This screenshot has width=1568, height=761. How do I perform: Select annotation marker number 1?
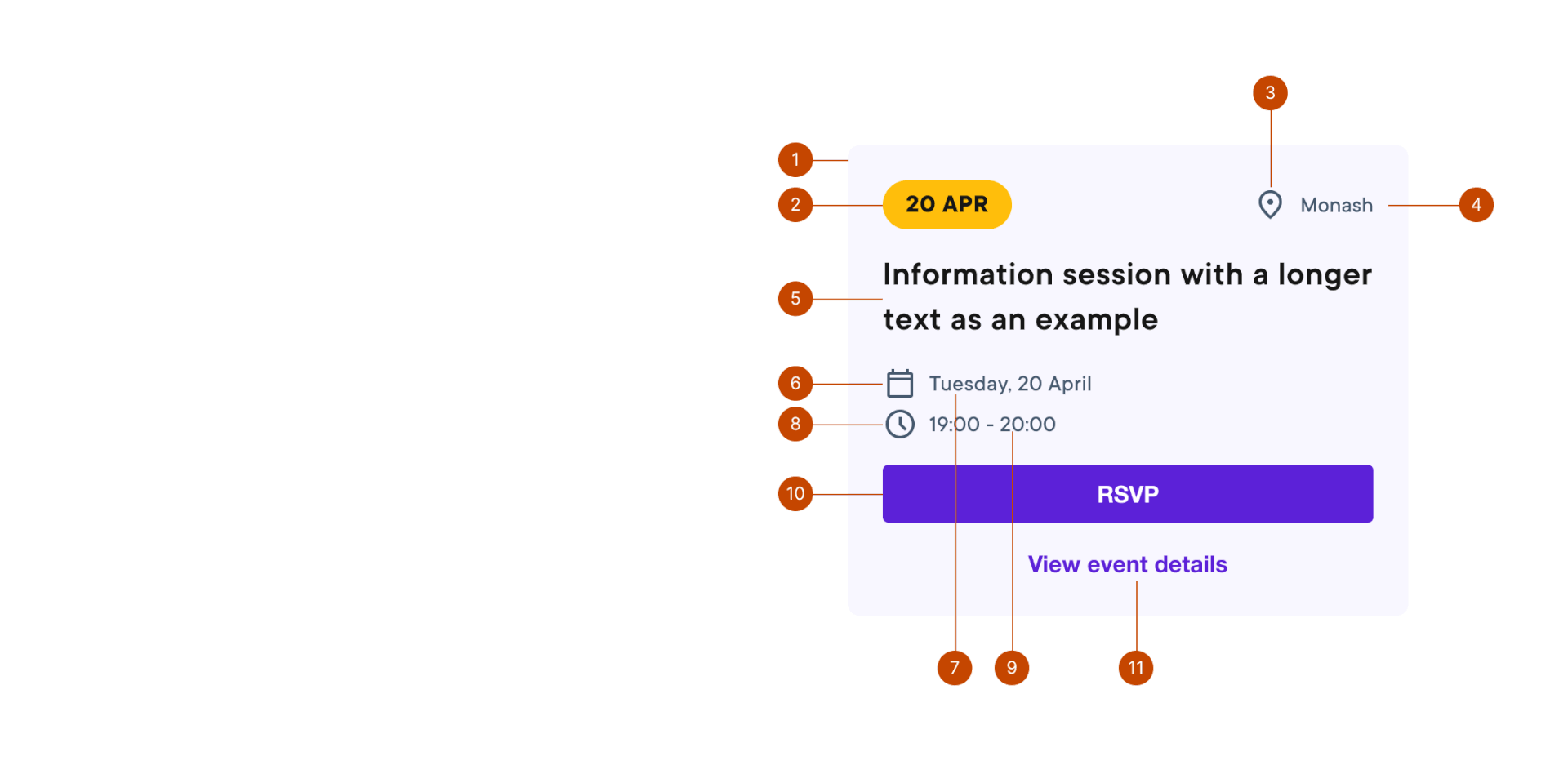(x=795, y=160)
